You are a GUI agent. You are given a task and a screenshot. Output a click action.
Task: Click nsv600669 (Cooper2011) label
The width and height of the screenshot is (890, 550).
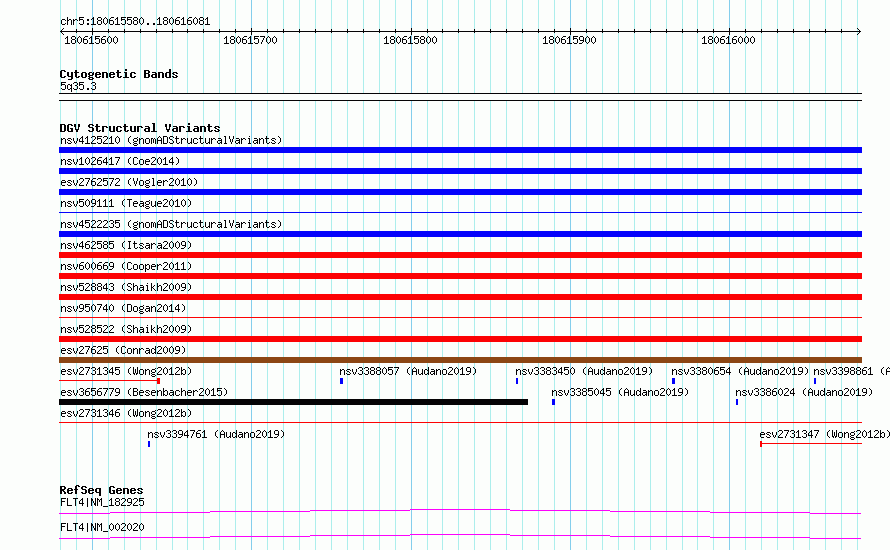126,266
